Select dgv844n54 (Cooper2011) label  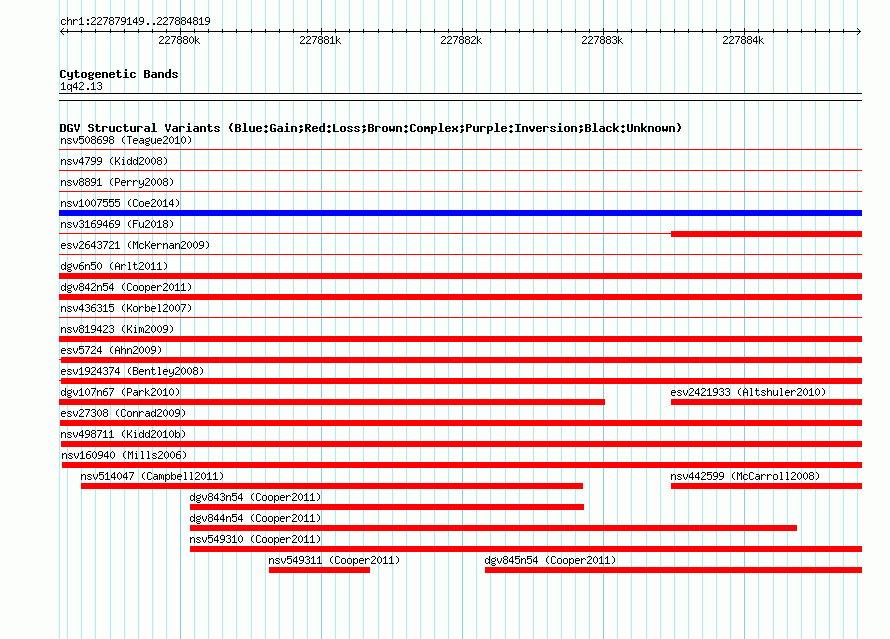tap(255, 518)
